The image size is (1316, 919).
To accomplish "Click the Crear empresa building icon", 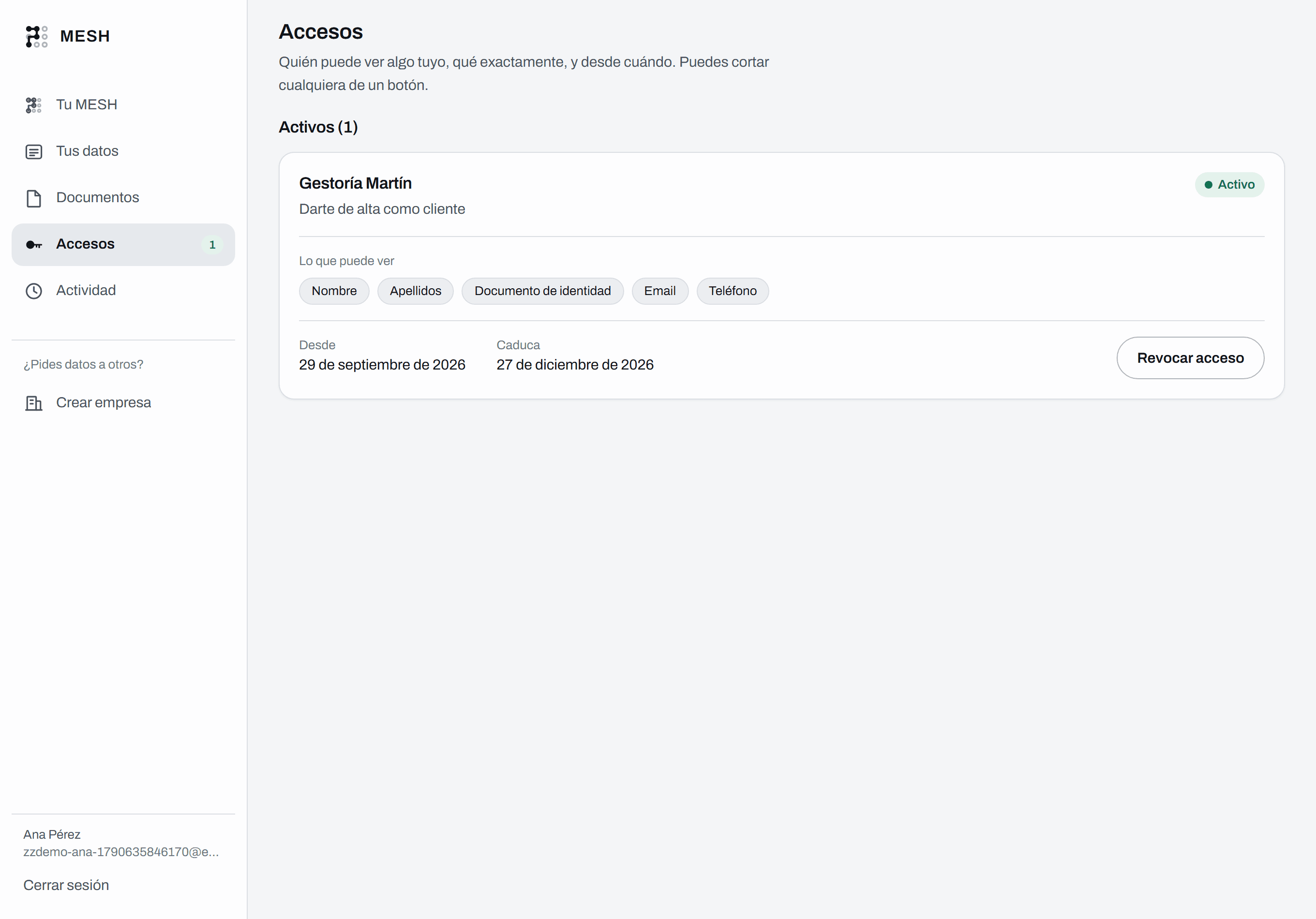I will tap(34, 403).
